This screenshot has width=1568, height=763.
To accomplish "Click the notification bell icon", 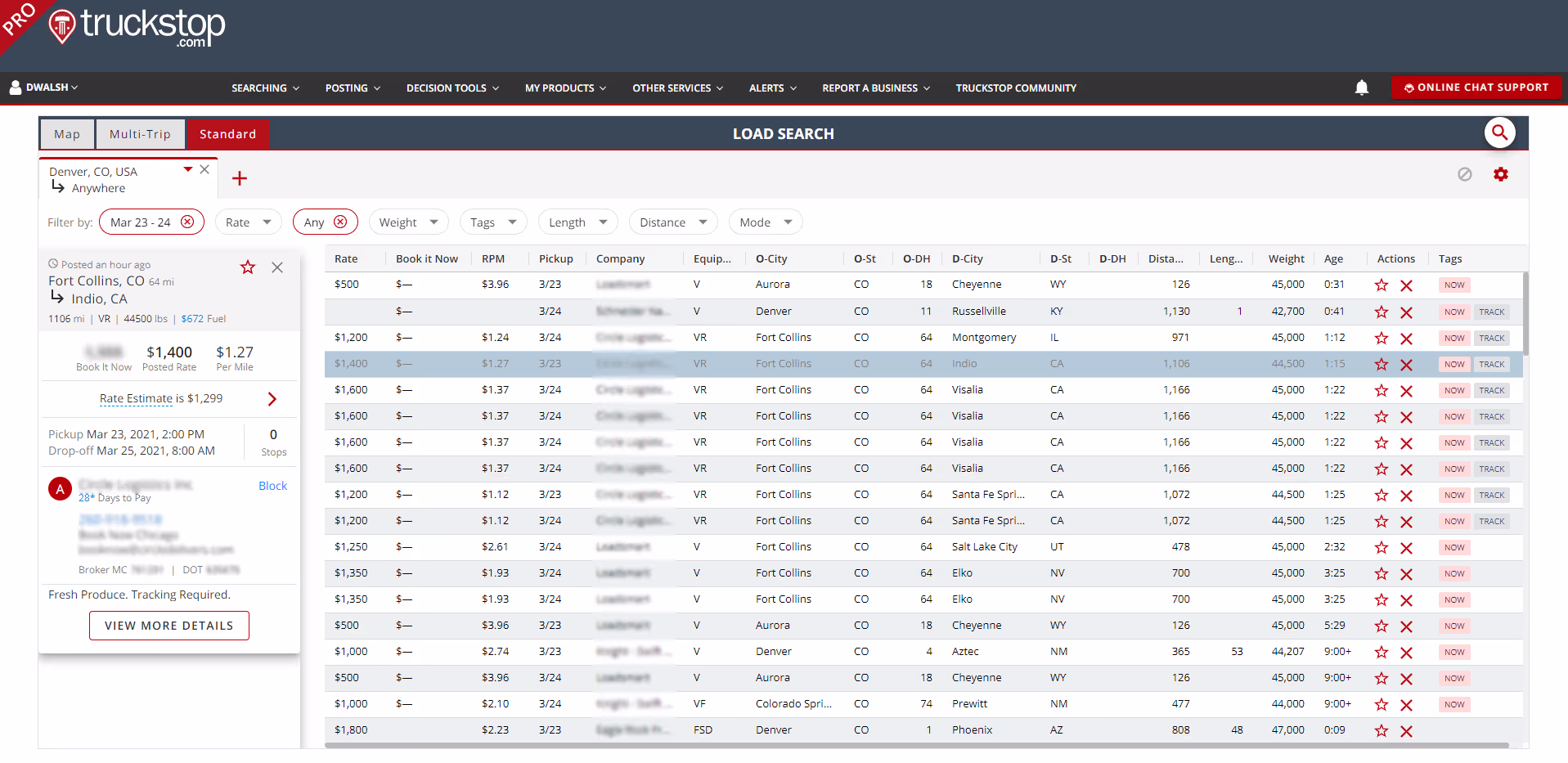I will (1361, 88).
